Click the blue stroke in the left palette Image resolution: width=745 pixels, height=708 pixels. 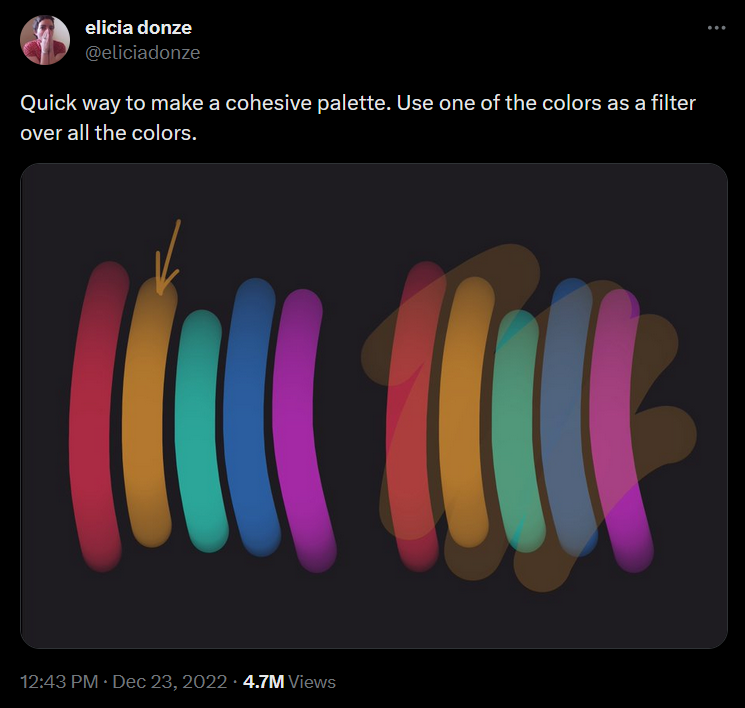click(x=249, y=420)
